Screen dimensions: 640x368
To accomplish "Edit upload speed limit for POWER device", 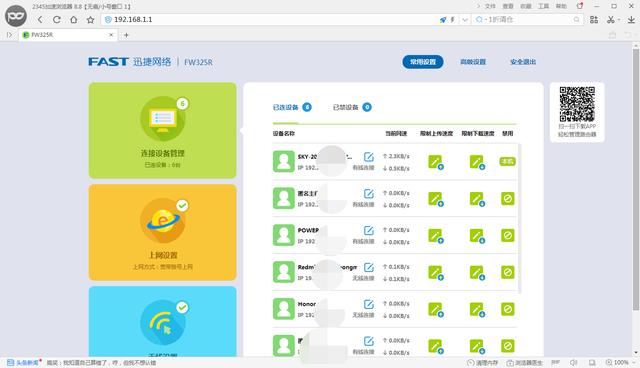I will (436, 236).
